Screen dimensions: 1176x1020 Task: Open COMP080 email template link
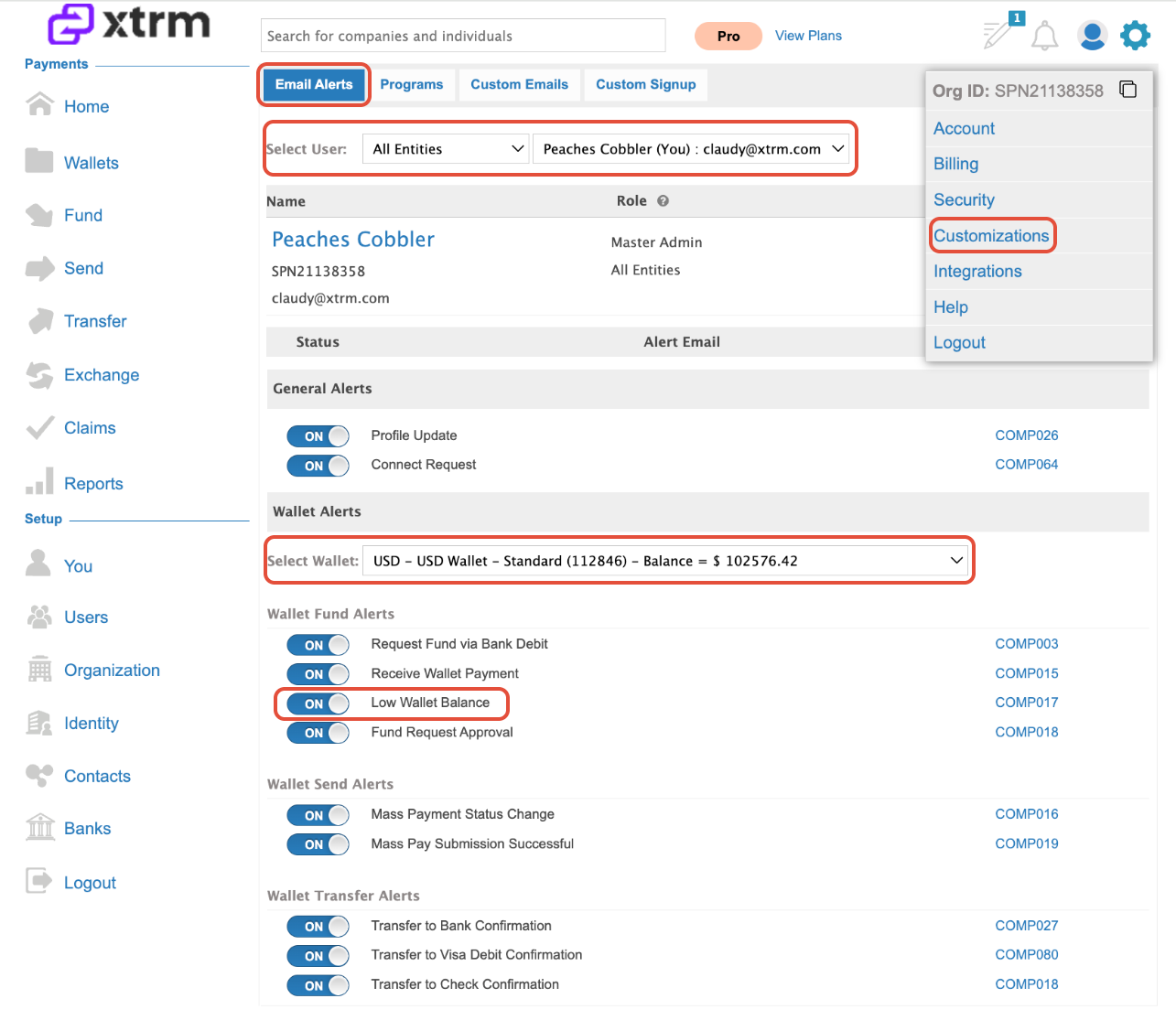(1027, 954)
